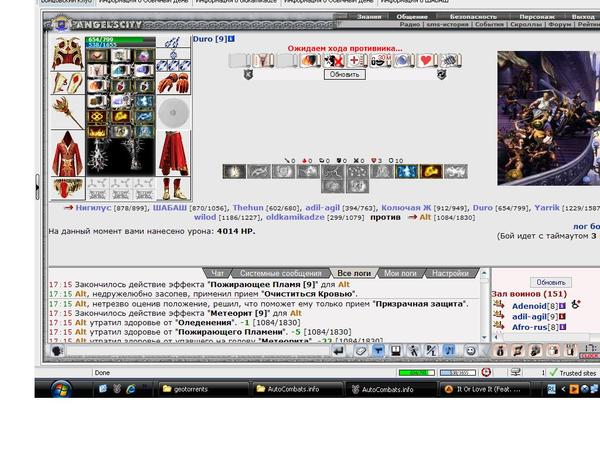Click the log scroll down arrow
The width and height of the screenshot is (600, 450).
(484, 338)
